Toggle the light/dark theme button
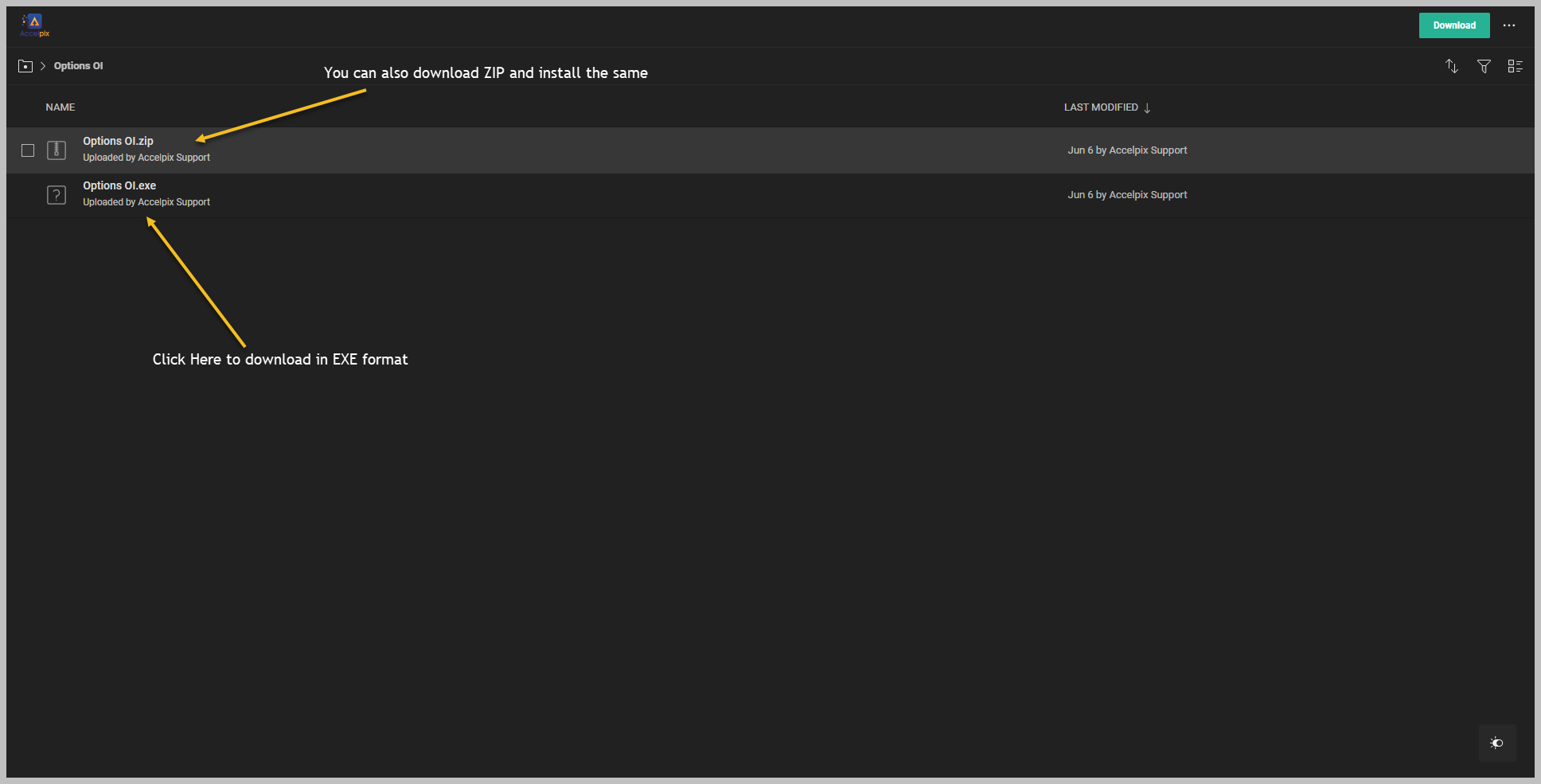This screenshot has height=784, width=1541. pyautogui.click(x=1496, y=743)
